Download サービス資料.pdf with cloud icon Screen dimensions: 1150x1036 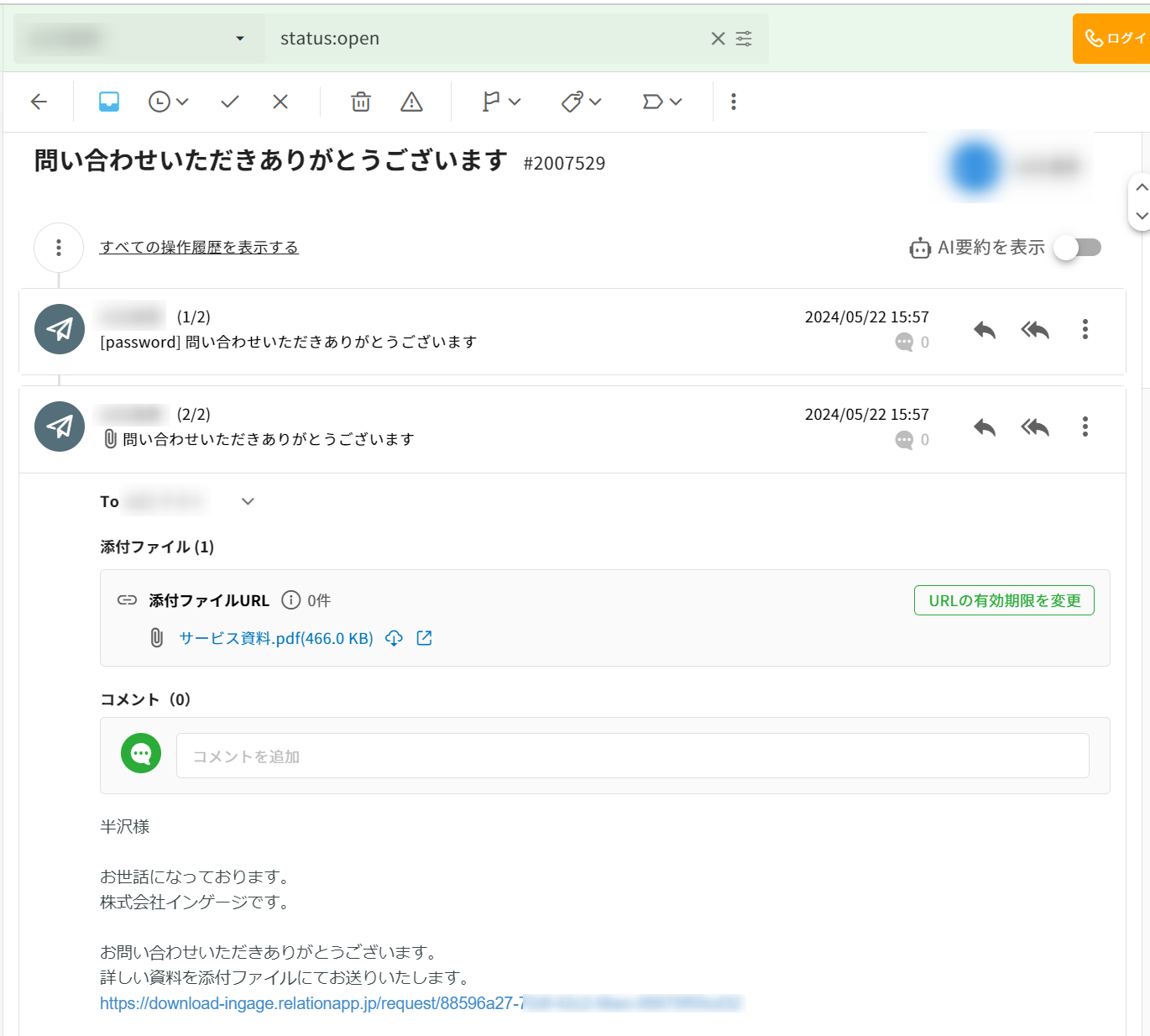tap(394, 638)
